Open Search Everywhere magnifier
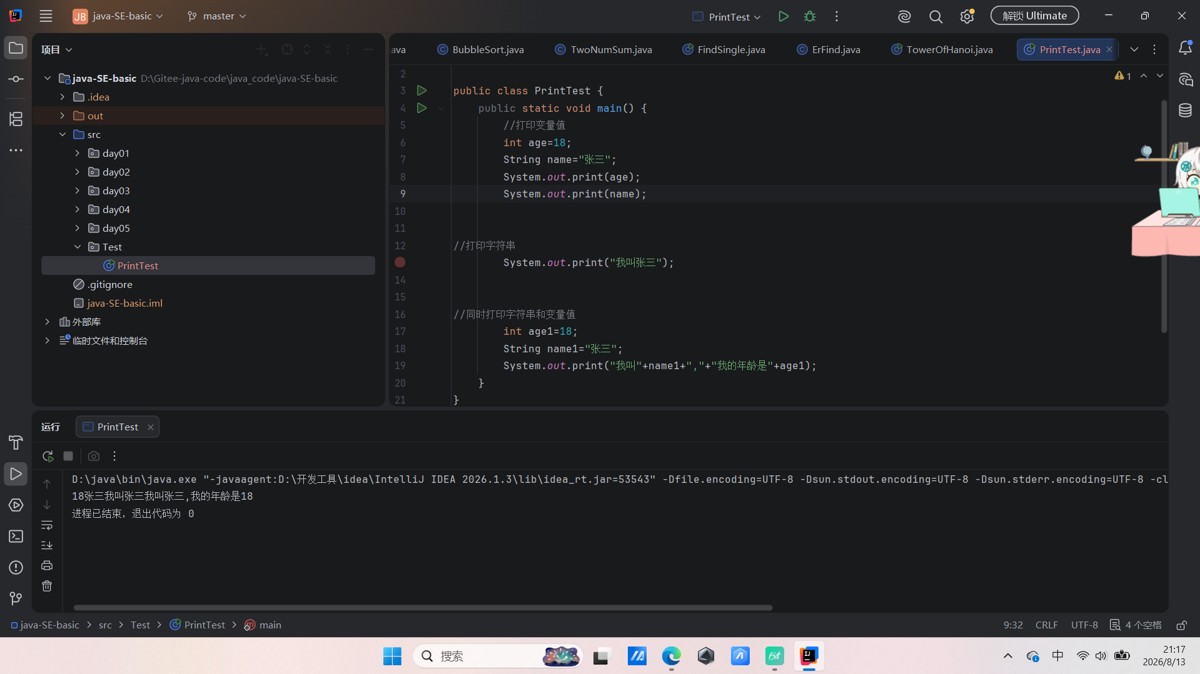This screenshot has height=674, width=1200. point(936,16)
